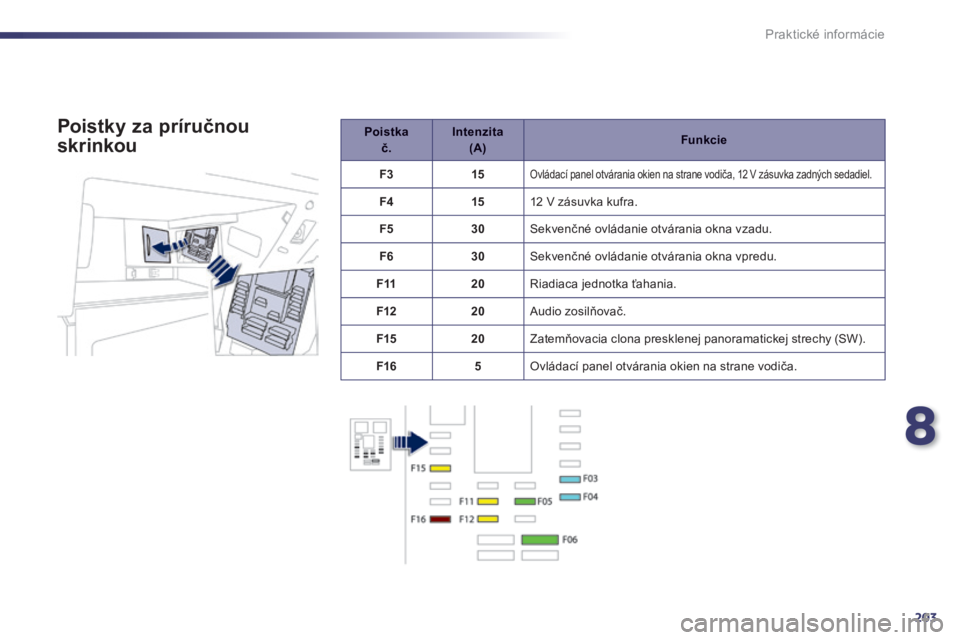Click the yellow F12 fuse in diagram
This screenshot has width=960, height=640.
(488, 519)
